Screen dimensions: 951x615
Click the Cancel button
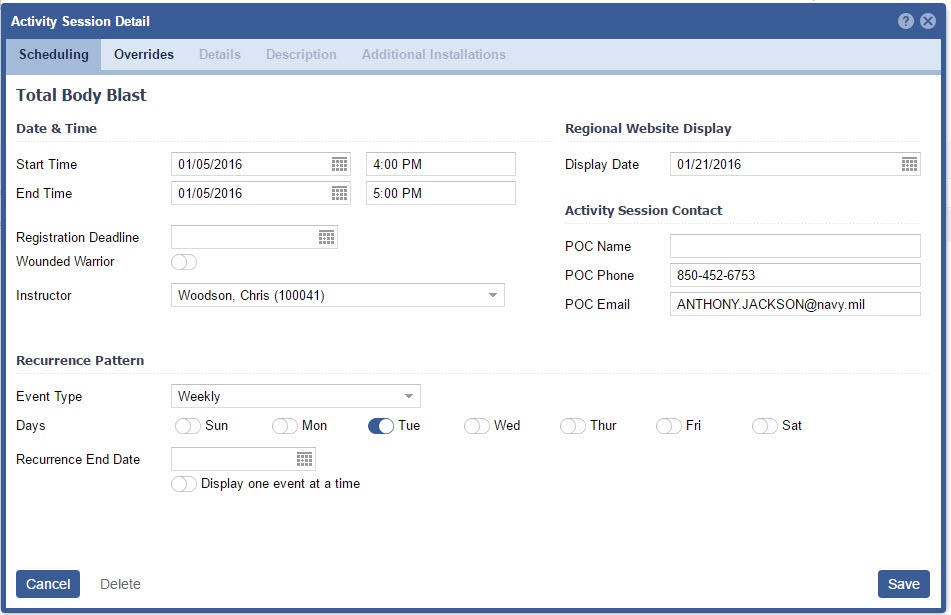48,584
